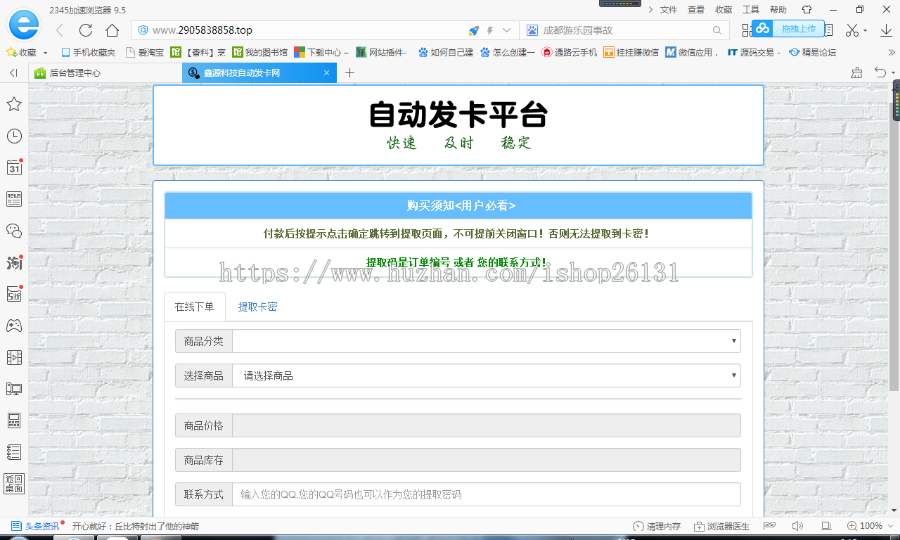Viewport: 900px width, 540px height.
Task: Open the 文件 menu
Action: [668, 9]
